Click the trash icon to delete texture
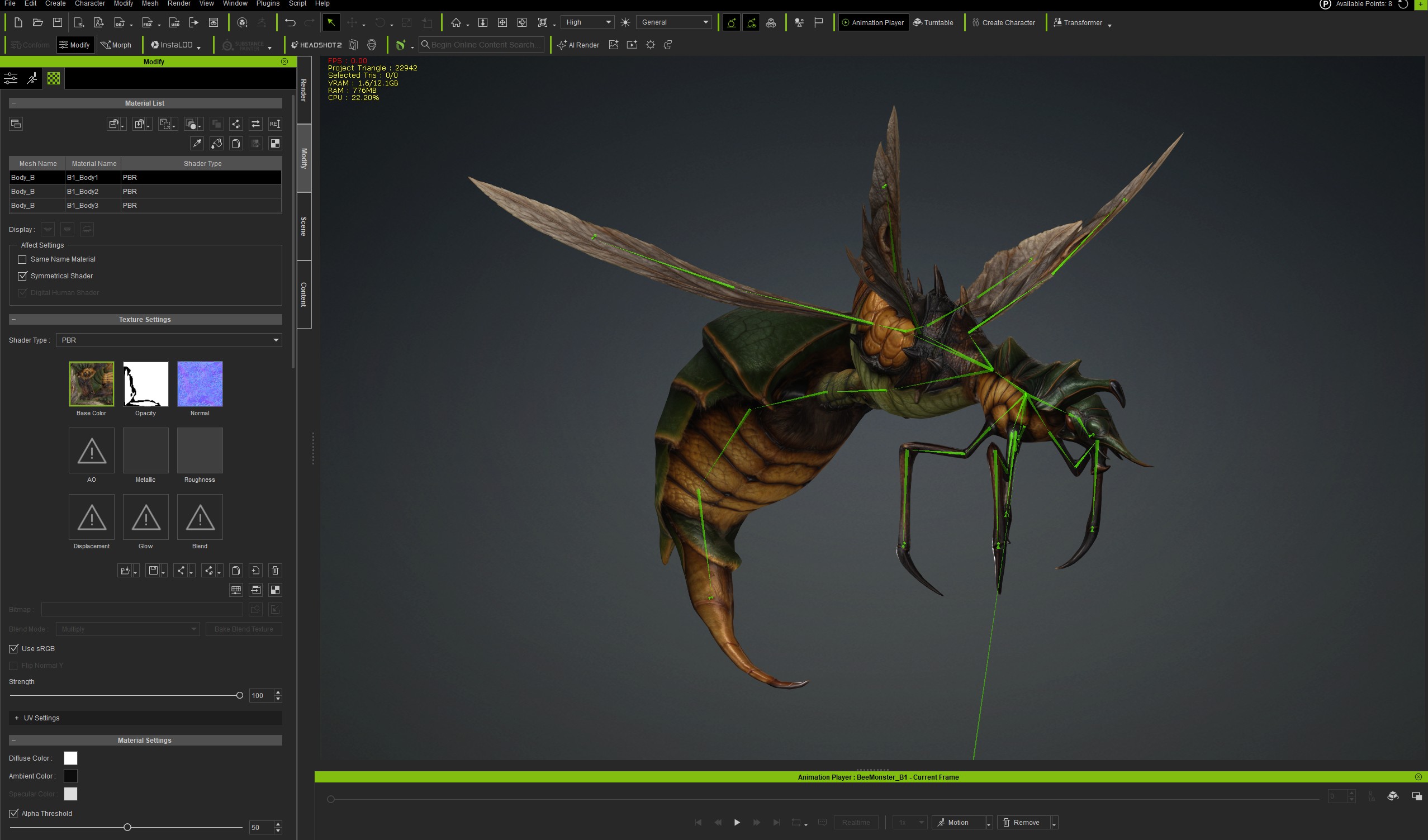 point(276,570)
